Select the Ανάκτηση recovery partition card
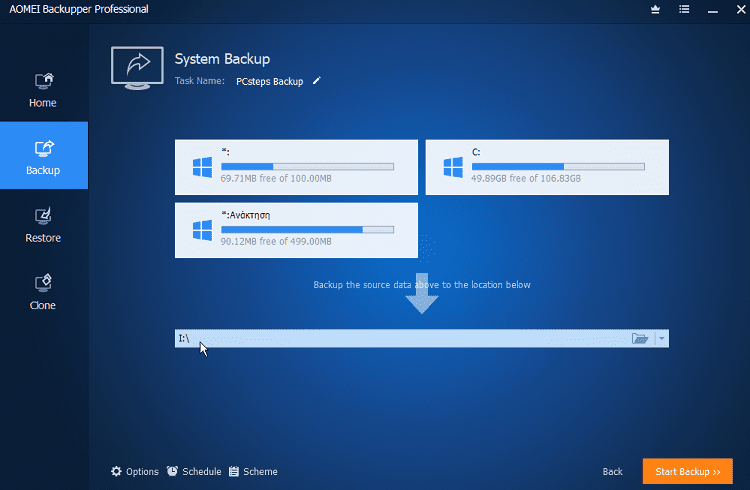 point(296,230)
